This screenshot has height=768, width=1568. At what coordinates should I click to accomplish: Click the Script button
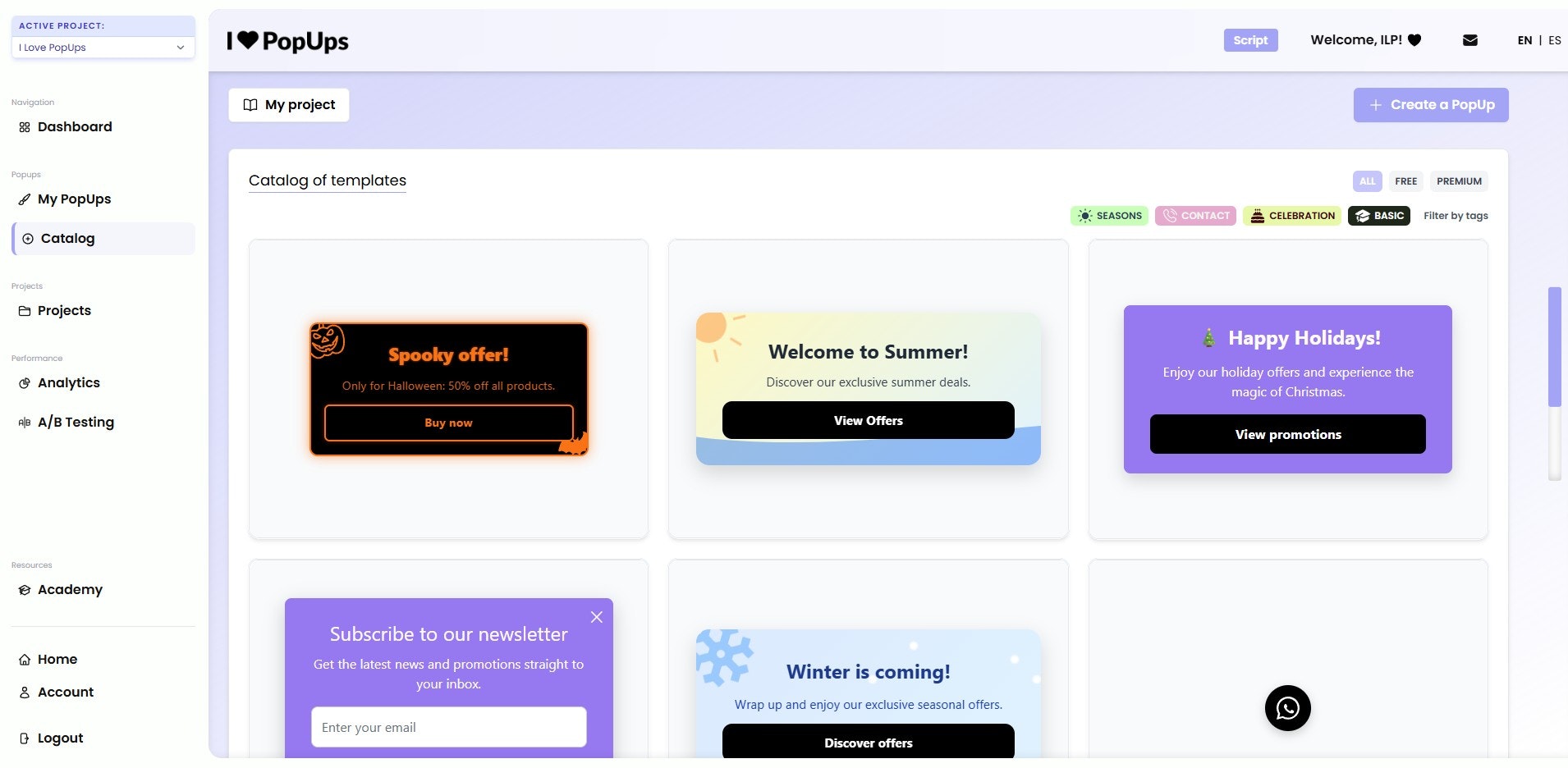coord(1250,40)
